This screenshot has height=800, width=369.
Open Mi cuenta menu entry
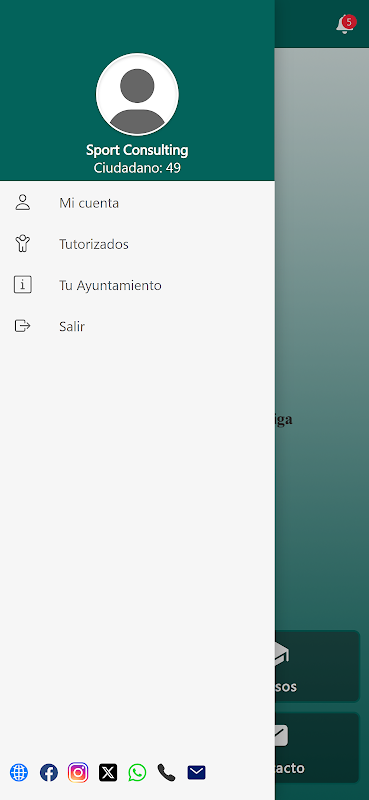click(x=137, y=203)
